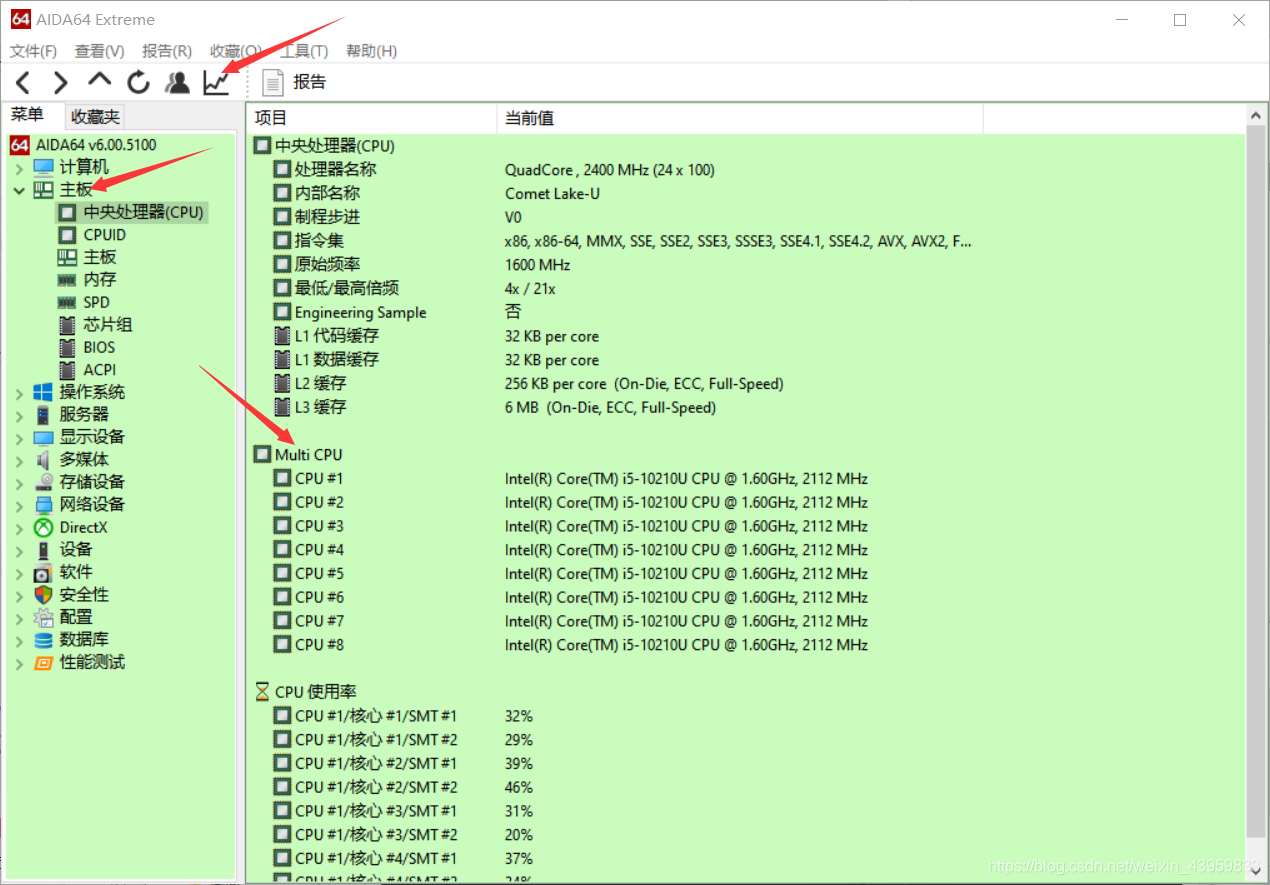Select the 原始频率 row

coord(745,265)
